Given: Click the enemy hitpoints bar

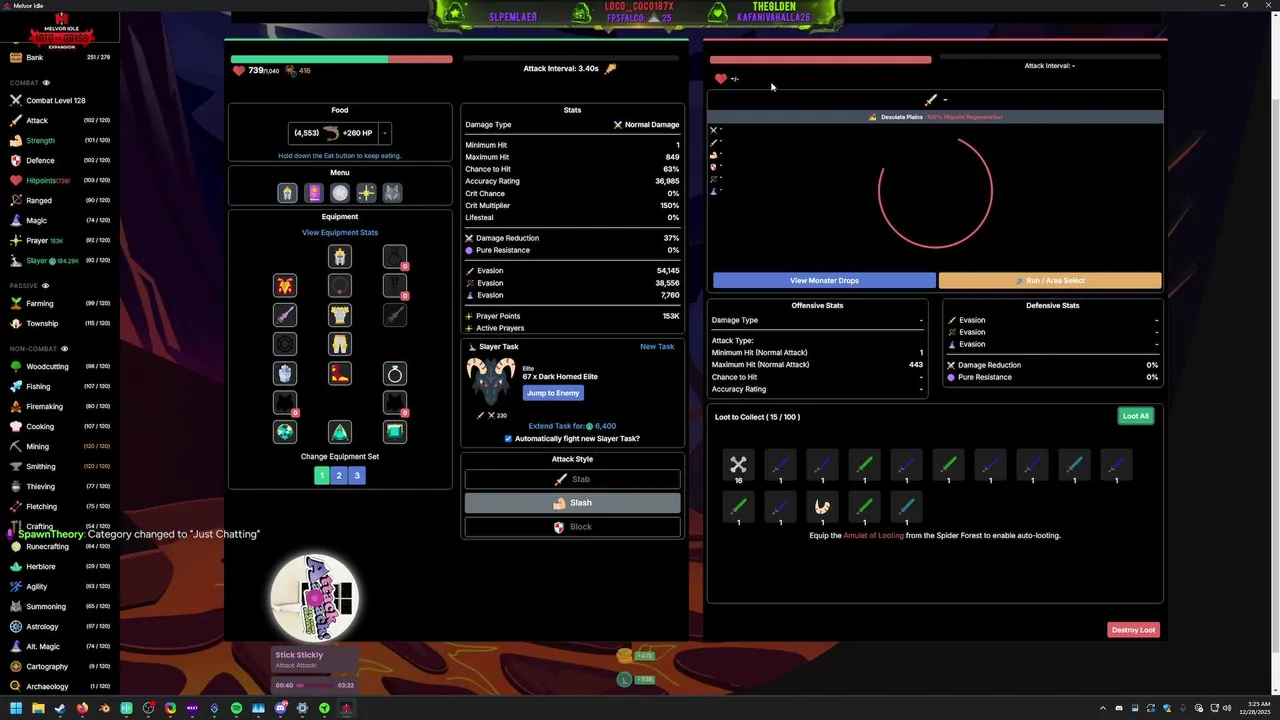Looking at the screenshot, I should 820,60.
